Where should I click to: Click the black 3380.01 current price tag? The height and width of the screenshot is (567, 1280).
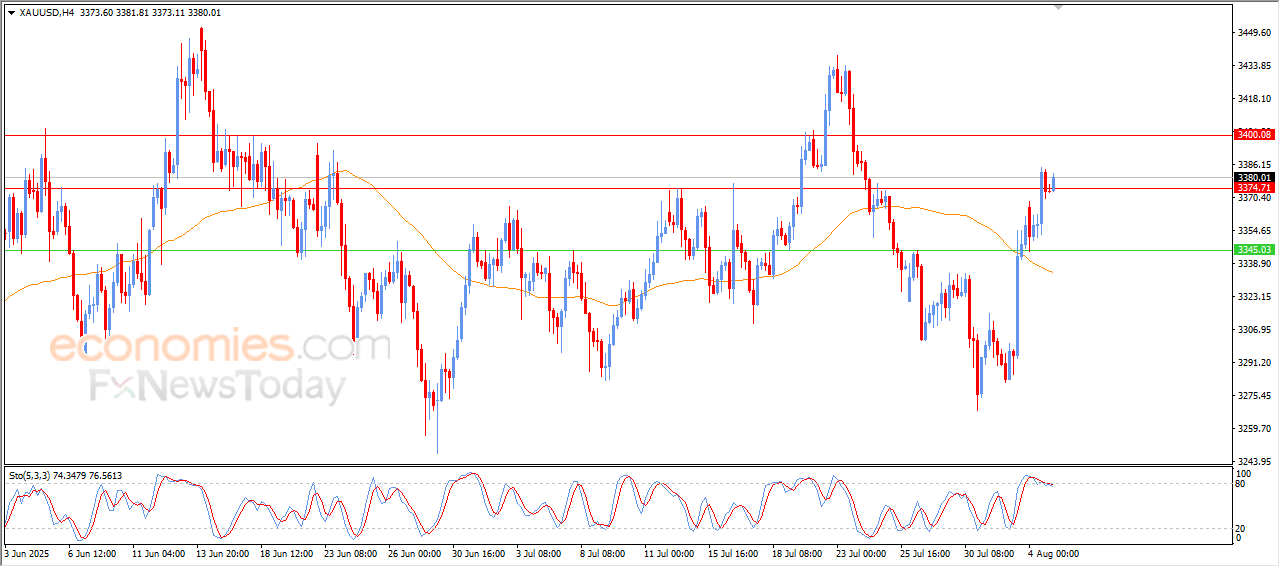coord(1253,178)
